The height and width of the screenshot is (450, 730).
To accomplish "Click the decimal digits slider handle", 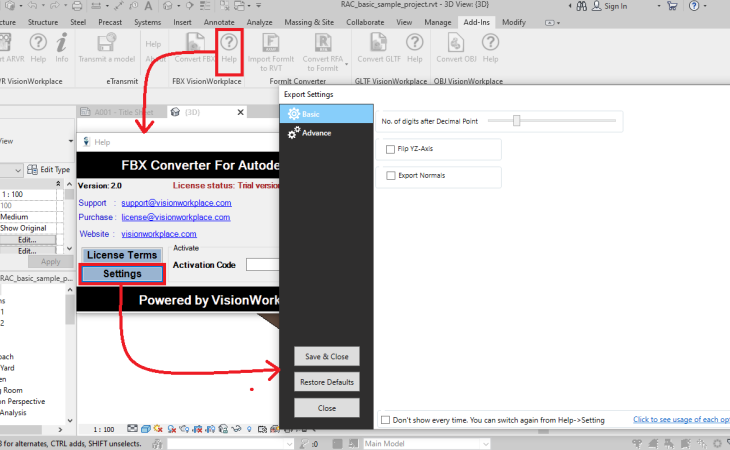I will click(x=517, y=121).
